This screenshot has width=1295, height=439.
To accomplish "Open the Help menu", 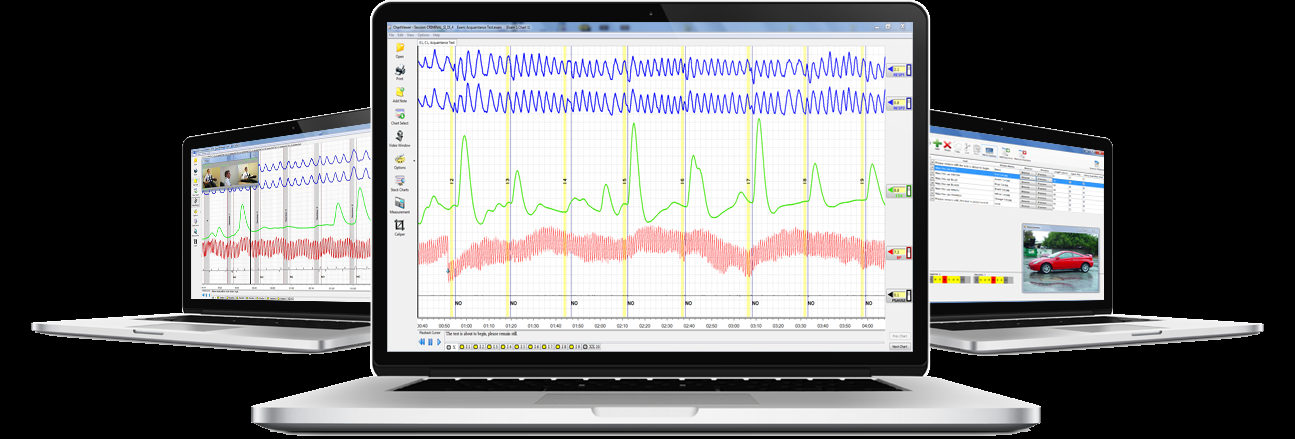I will coord(437,35).
